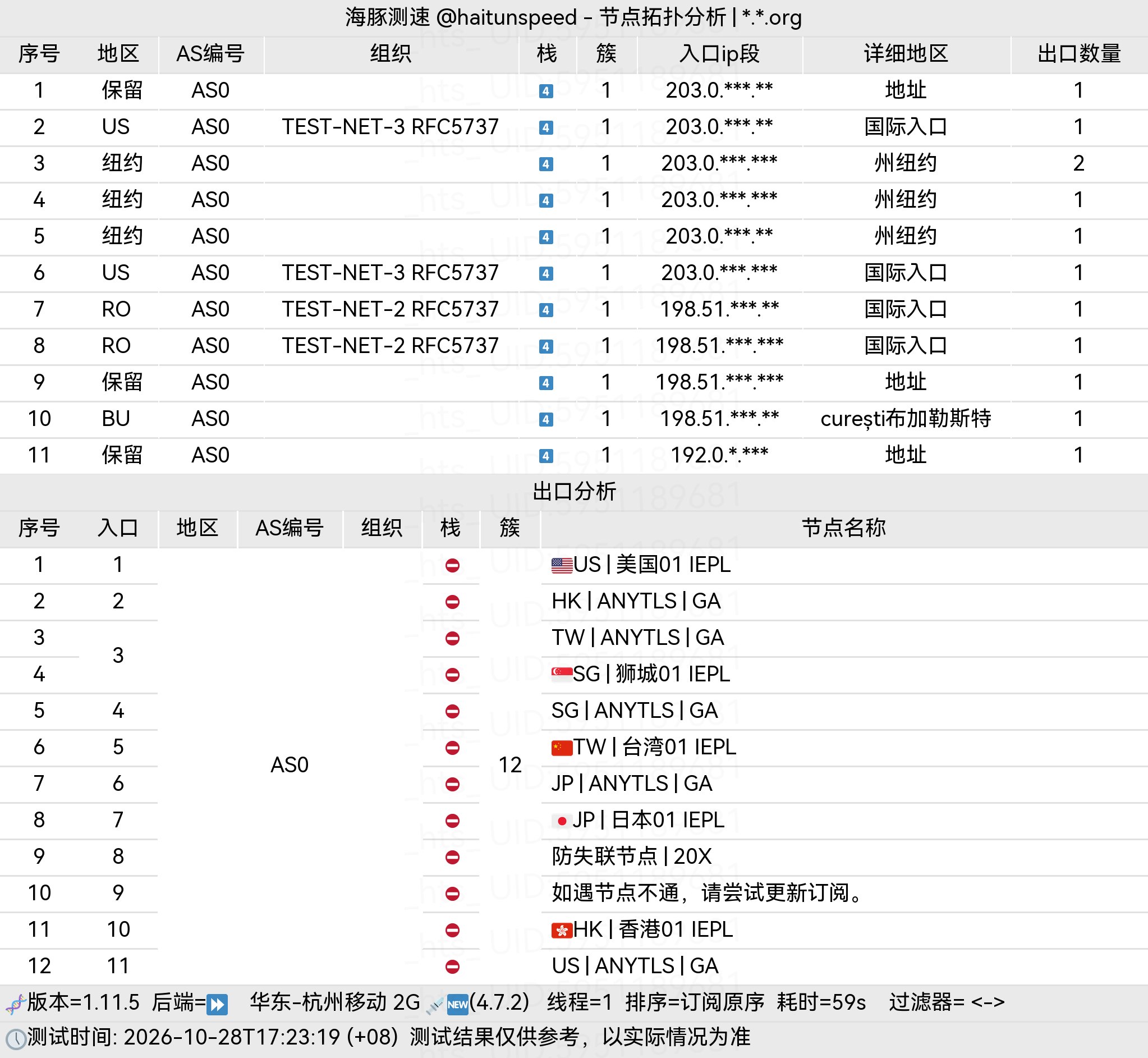Click the 排序=订阅原序 status entry
This screenshot has height=1058, width=1148.
click(695, 1002)
